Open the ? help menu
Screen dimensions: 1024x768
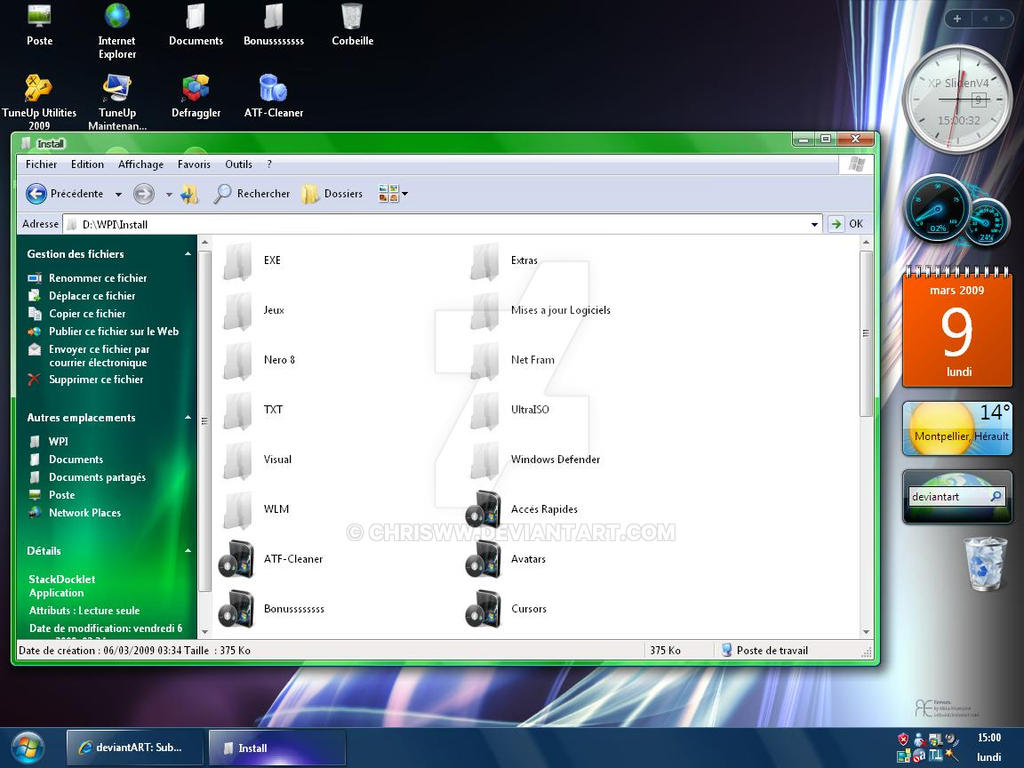(269, 165)
